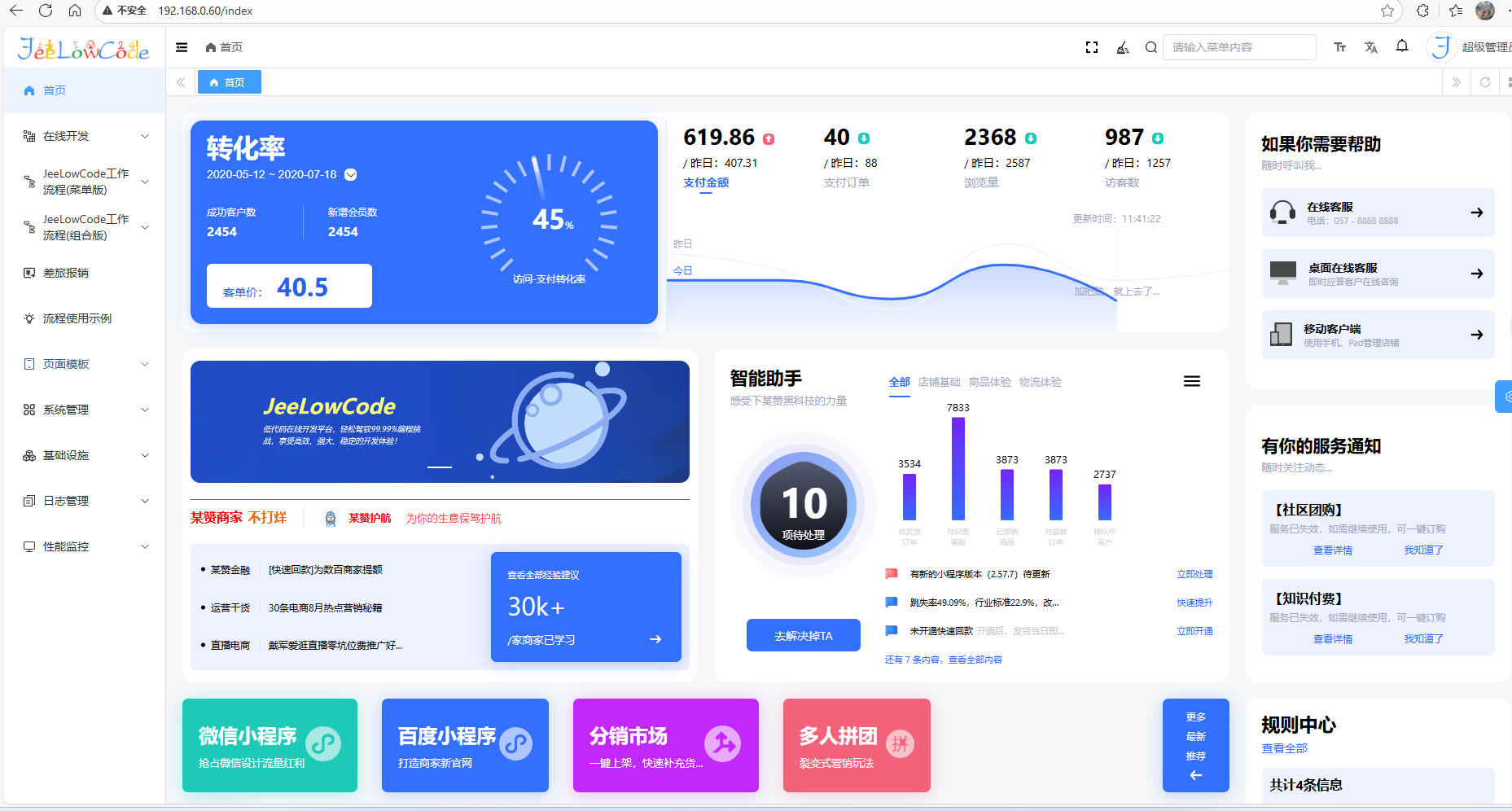Expand the 在线开发 sidebar menu
The width and height of the screenshot is (1512, 811).
pos(84,136)
